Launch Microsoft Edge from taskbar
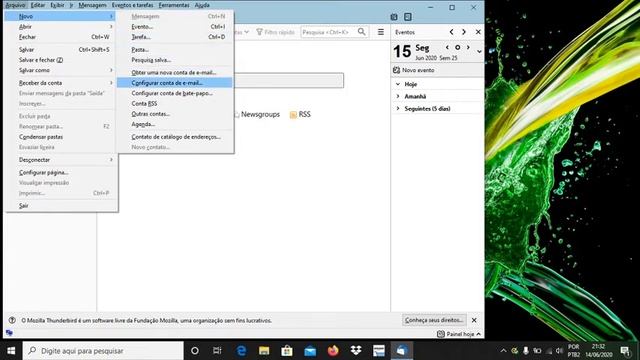Viewport: 640px width, 360px height. (241, 351)
